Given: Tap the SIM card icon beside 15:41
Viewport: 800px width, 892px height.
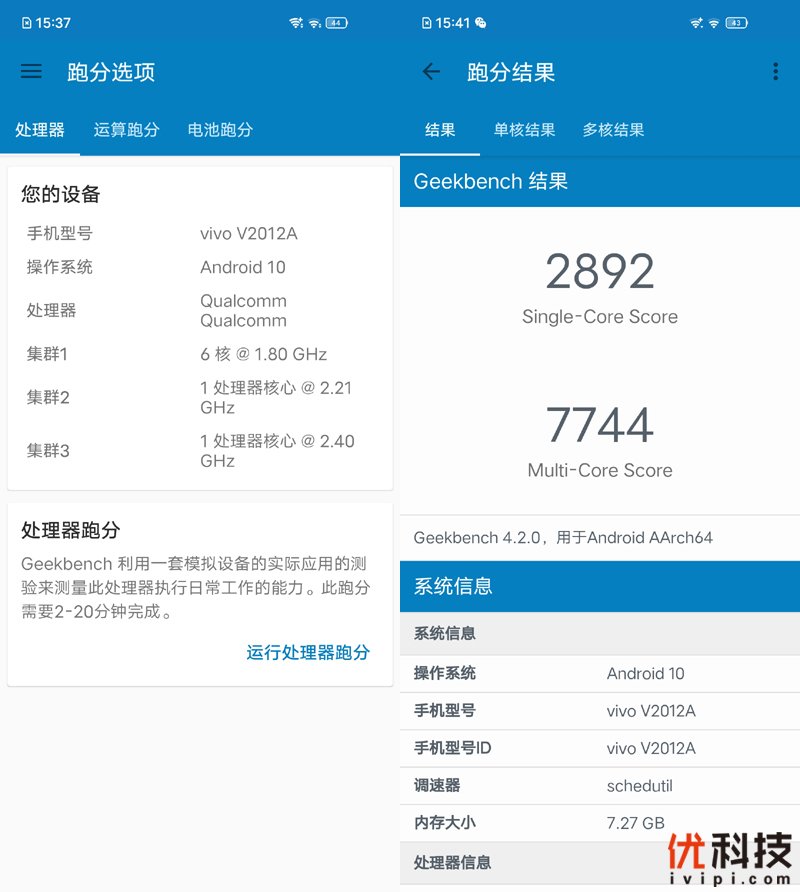Looking at the screenshot, I should point(427,23).
